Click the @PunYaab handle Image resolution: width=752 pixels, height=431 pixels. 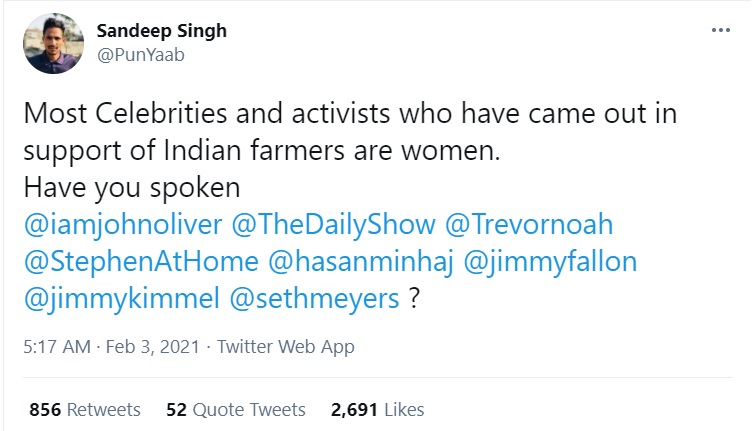coord(140,55)
